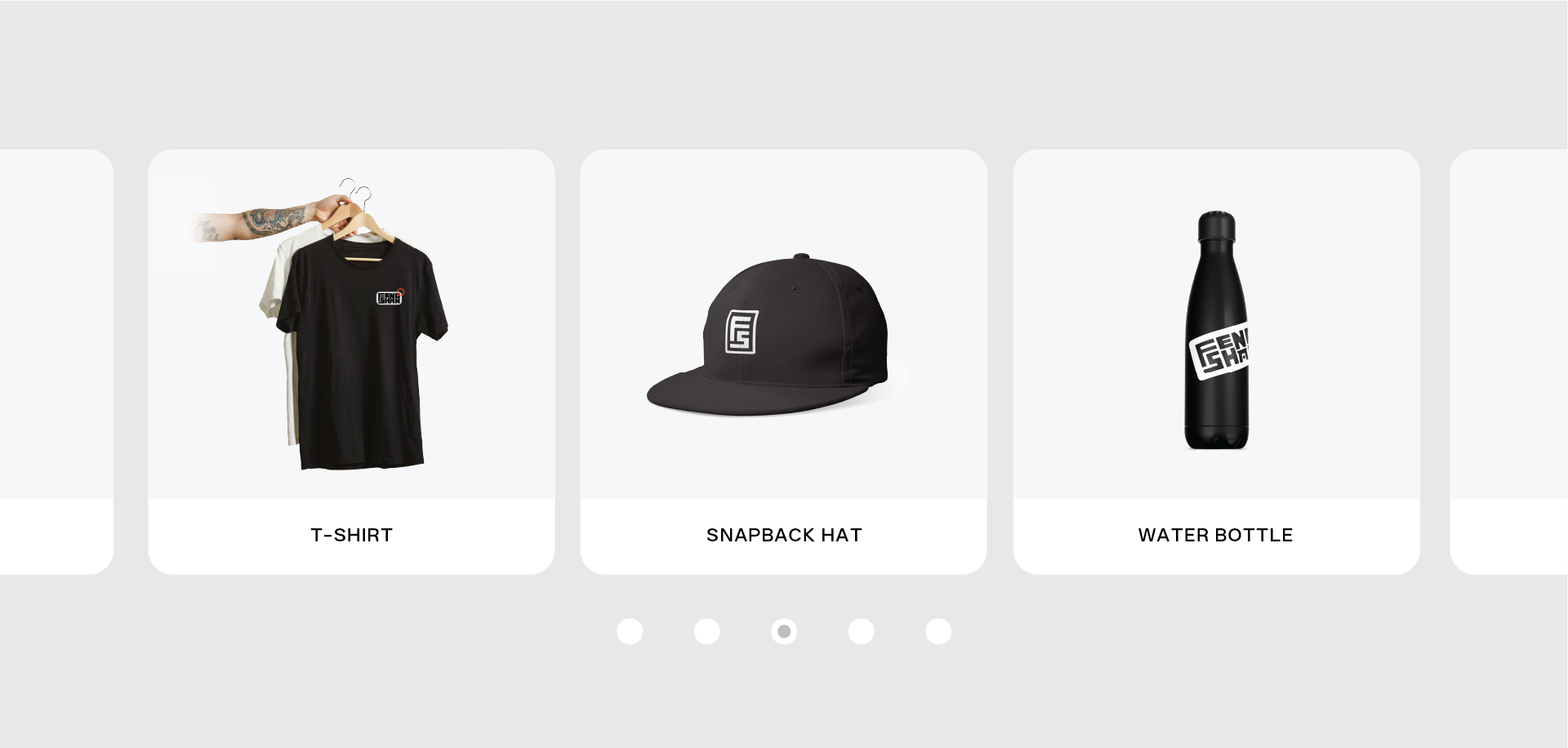Click the logo patch on the t-shirt
Screen dimensions: 1568x748
390,297
